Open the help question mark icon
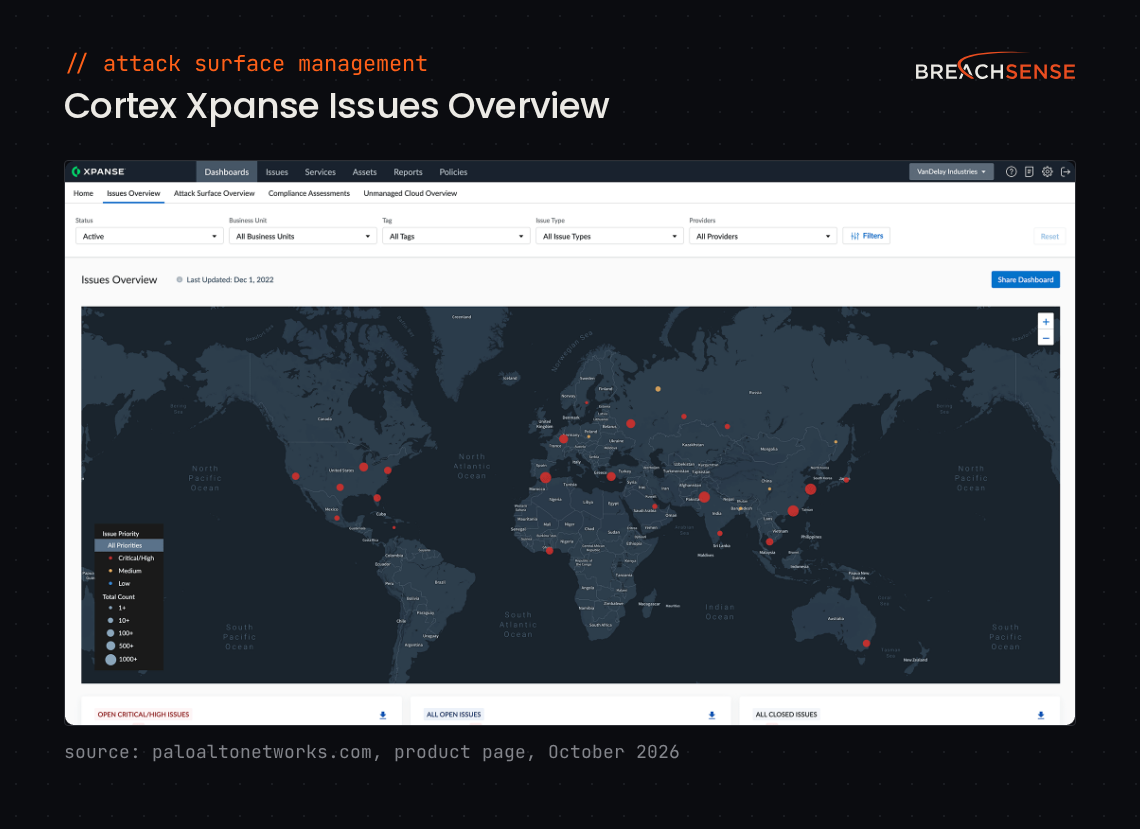This screenshot has height=829, width=1140. pyautogui.click(x=1011, y=172)
